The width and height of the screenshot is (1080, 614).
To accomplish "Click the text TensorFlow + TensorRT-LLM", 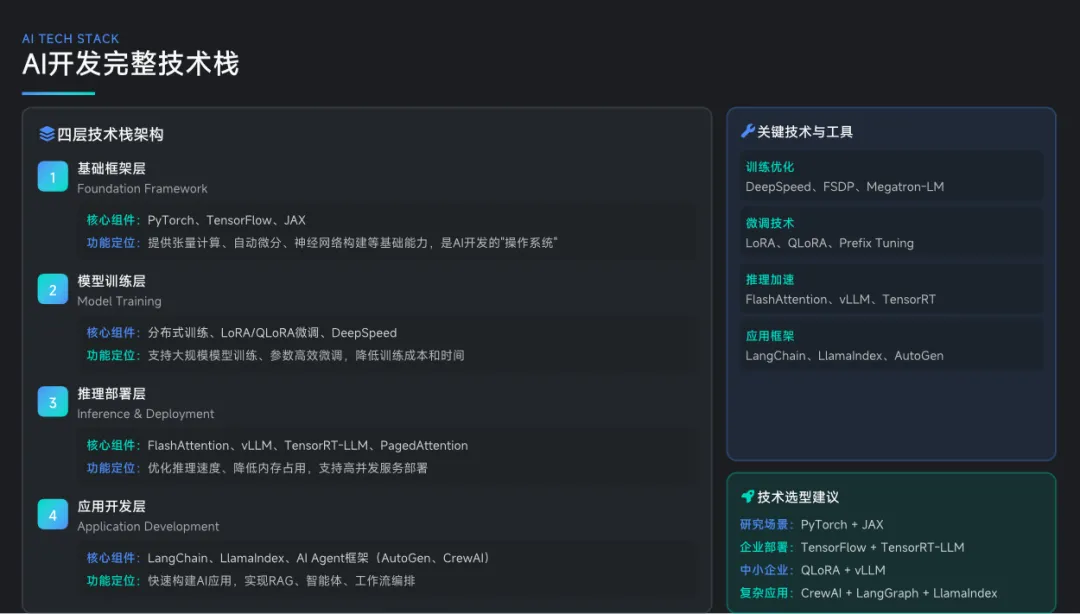I will [x=882, y=548].
